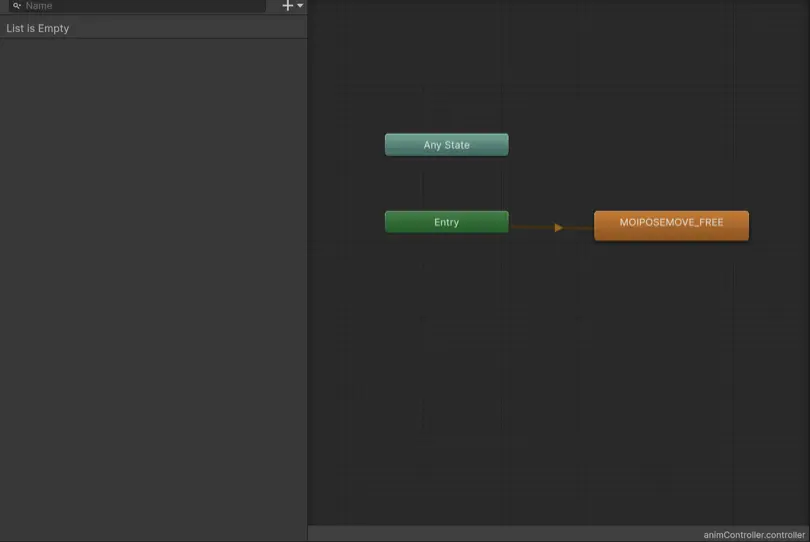This screenshot has height=542, width=810.
Task: Click the orange transition arrowhead after Entry
Action: [x=558, y=228]
